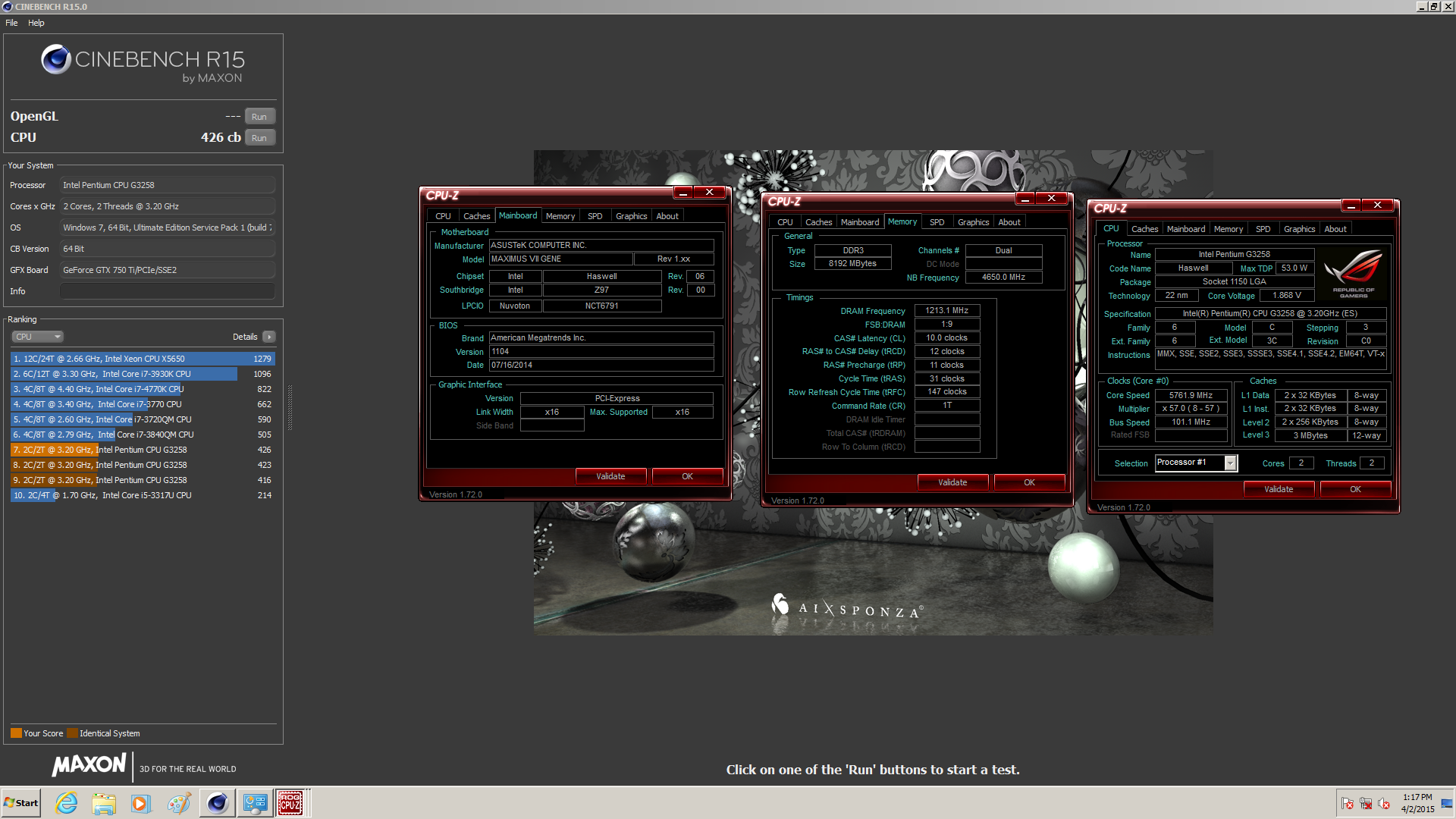Screen dimensions: 1456x819
Task: Select the Core i7-4770K ranking row
Action: (x=143, y=389)
